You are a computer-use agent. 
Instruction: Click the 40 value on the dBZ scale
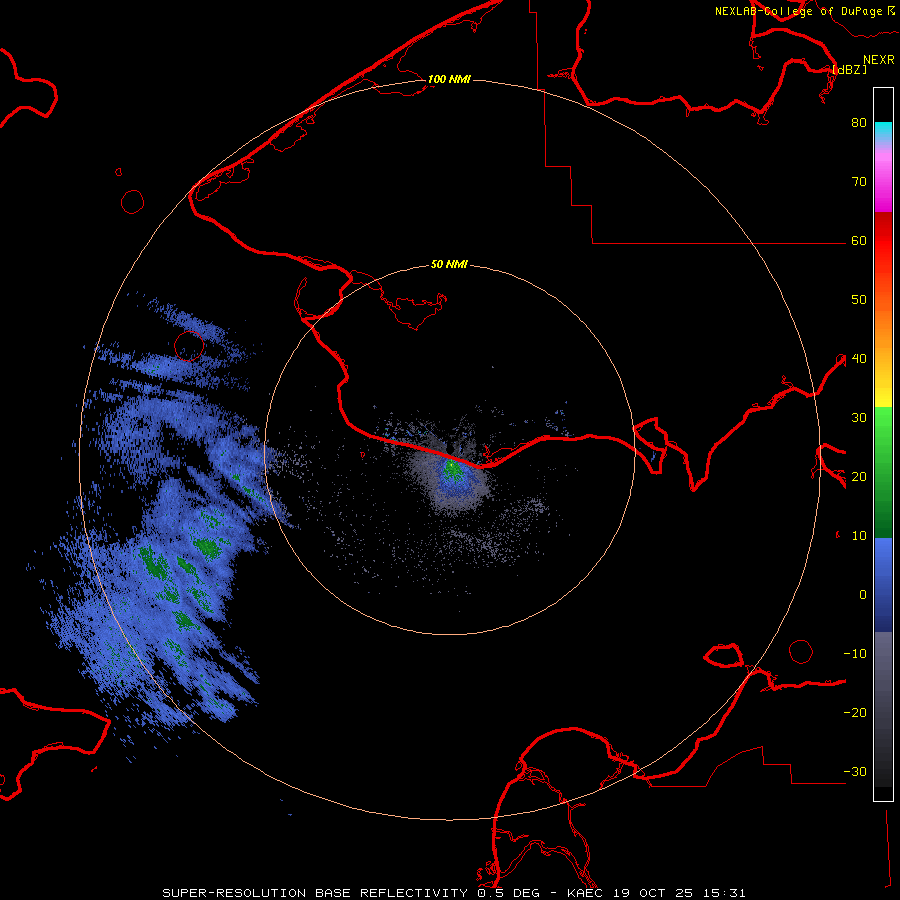tap(859, 359)
